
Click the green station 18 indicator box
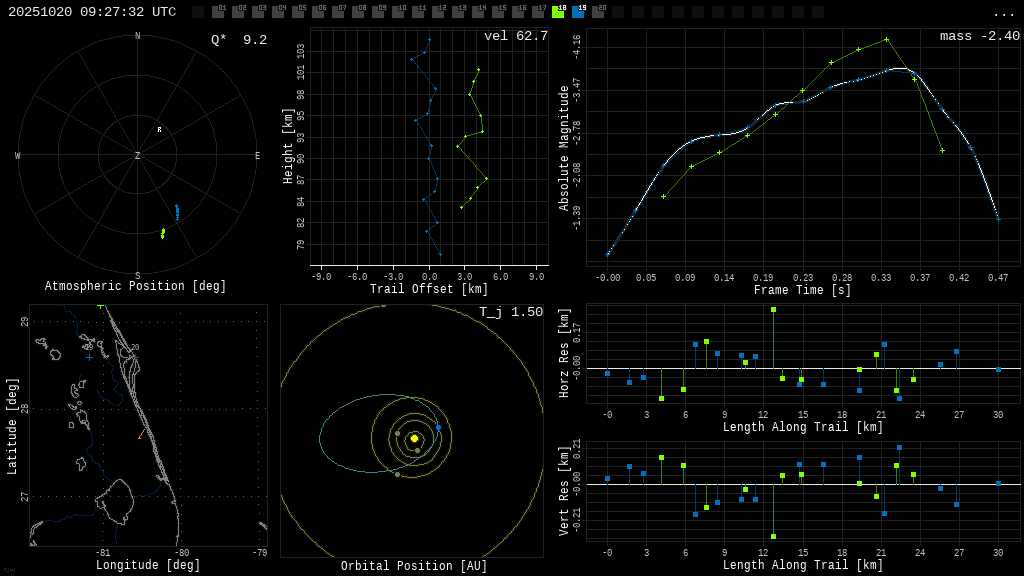pyautogui.click(x=558, y=12)
